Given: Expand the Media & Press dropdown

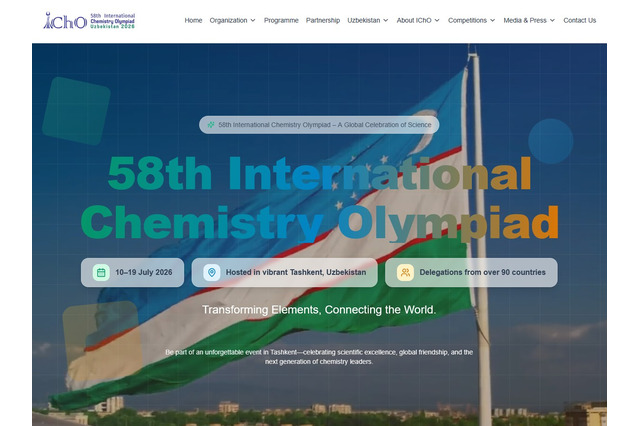Looking at the screenshot, I should tap(529, 20).
